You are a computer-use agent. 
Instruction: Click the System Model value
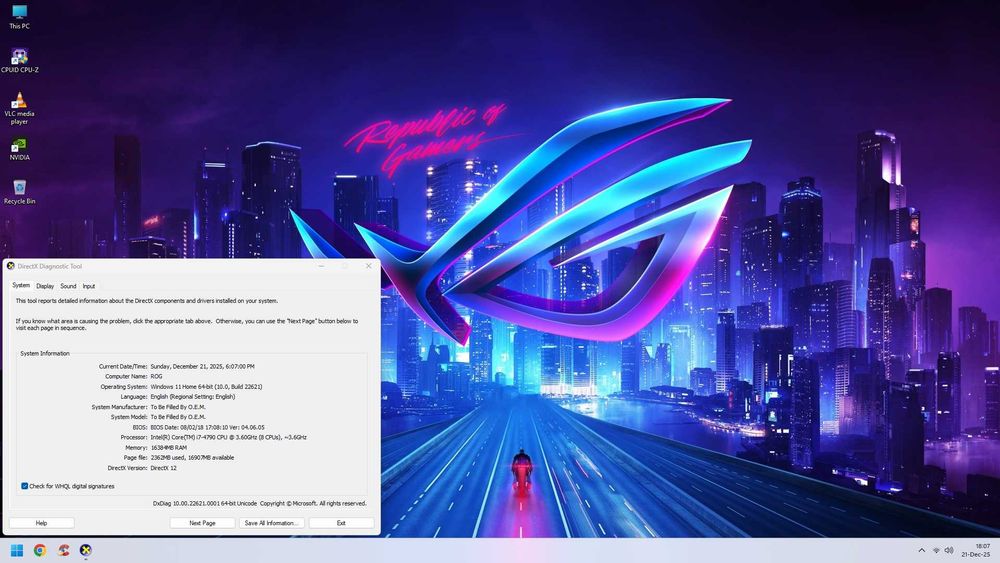click(178, 417)
